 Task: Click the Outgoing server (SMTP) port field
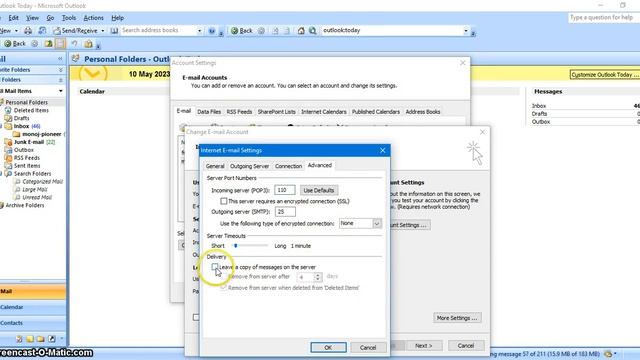tap(285, 211)
